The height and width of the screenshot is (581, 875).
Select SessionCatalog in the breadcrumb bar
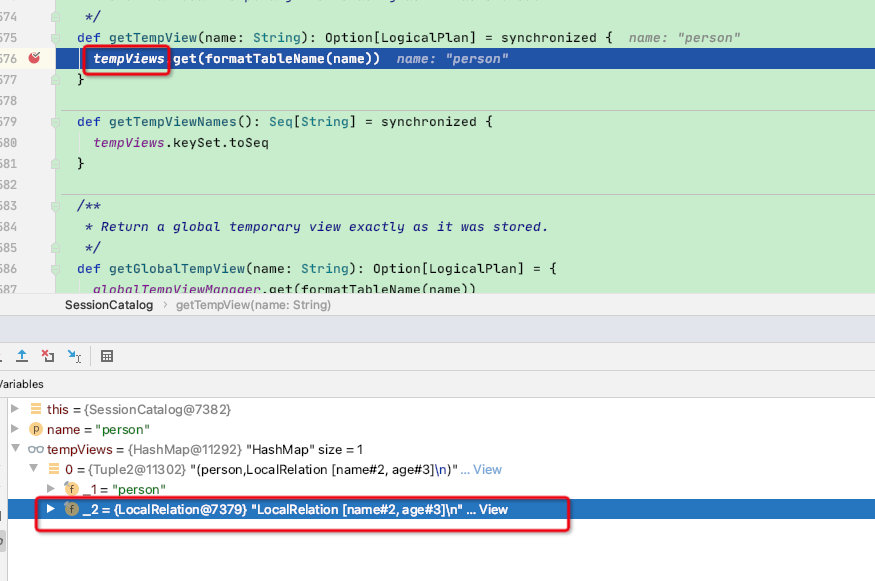coord(109,305)
